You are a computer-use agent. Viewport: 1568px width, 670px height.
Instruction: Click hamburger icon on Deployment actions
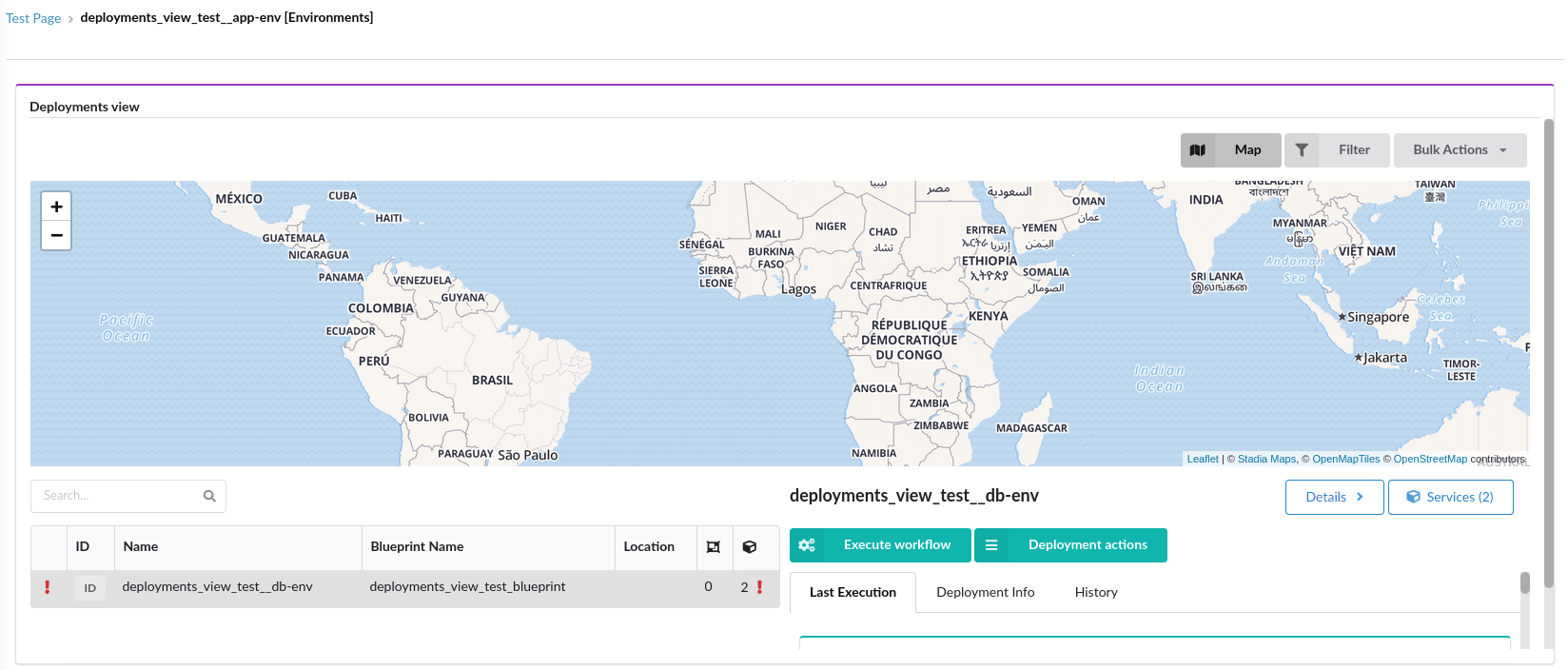click(991, 545)
